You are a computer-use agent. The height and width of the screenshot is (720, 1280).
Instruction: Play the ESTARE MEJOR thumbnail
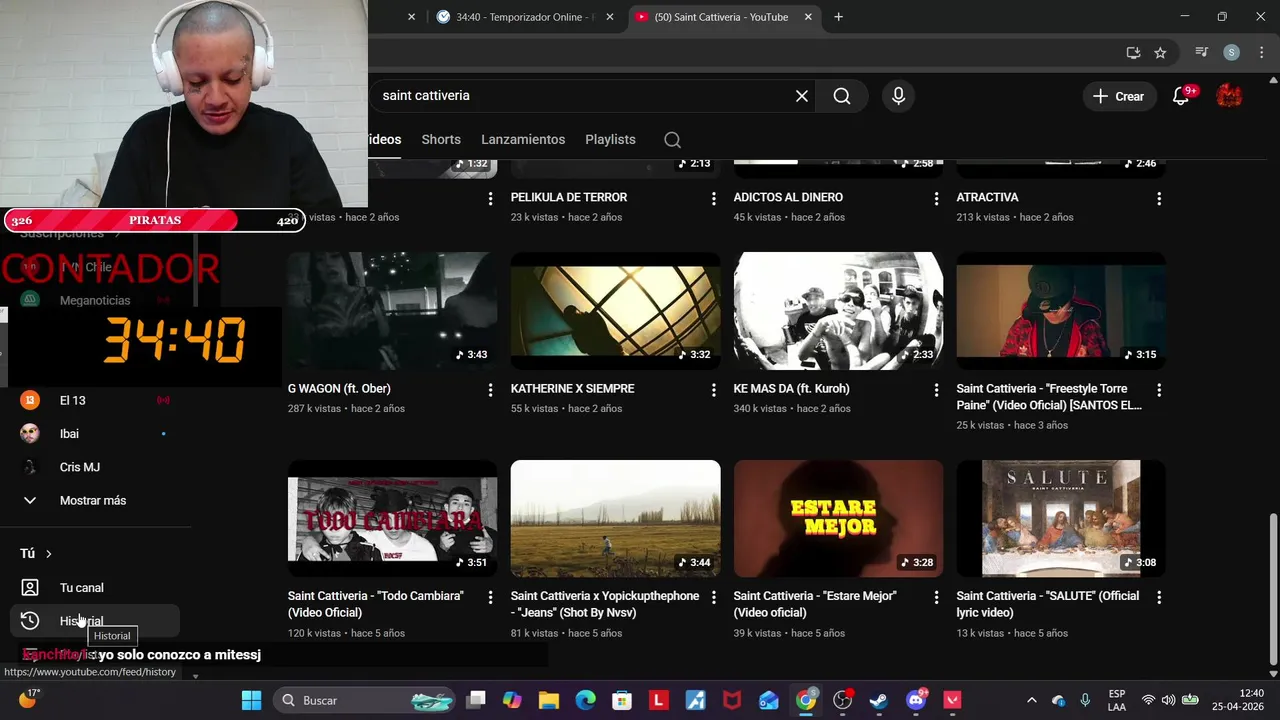coord(838,519)
